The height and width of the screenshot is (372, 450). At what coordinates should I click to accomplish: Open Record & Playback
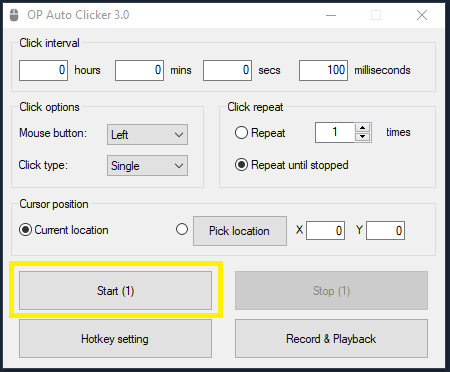[331, 339]
